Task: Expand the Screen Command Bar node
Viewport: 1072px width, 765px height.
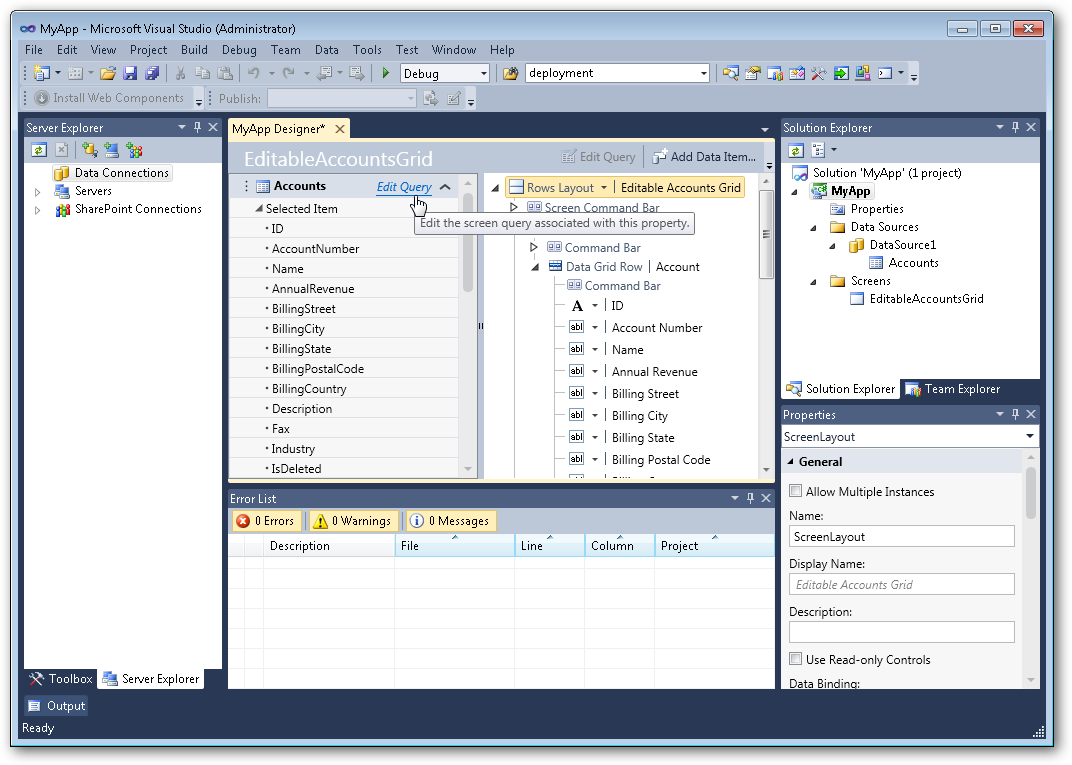Action: pos(512,207)
